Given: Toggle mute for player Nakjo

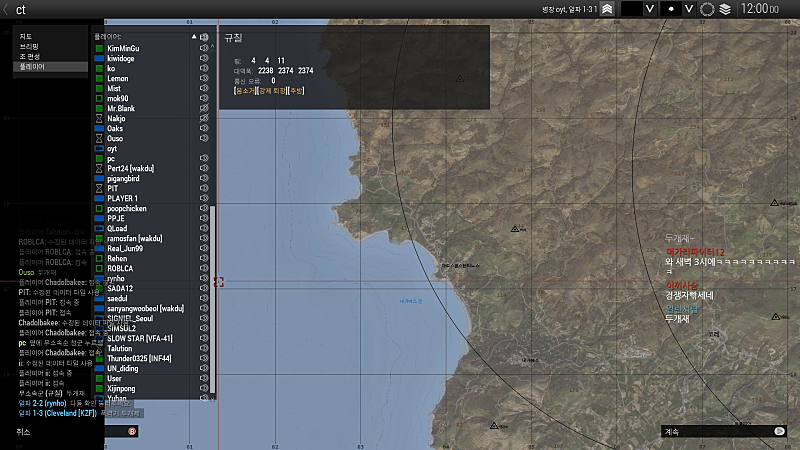Looking at the screenshot, I should point(204,118).
